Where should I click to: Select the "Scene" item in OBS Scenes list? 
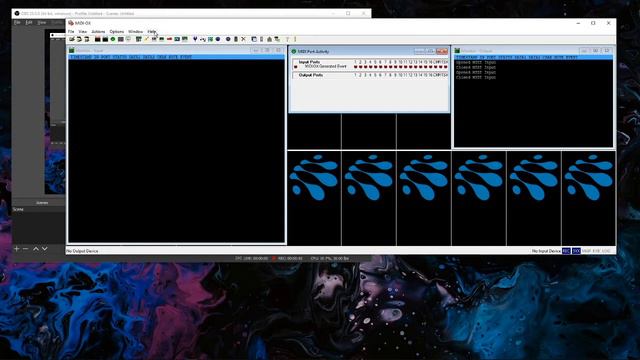click(x=18, y=209)
